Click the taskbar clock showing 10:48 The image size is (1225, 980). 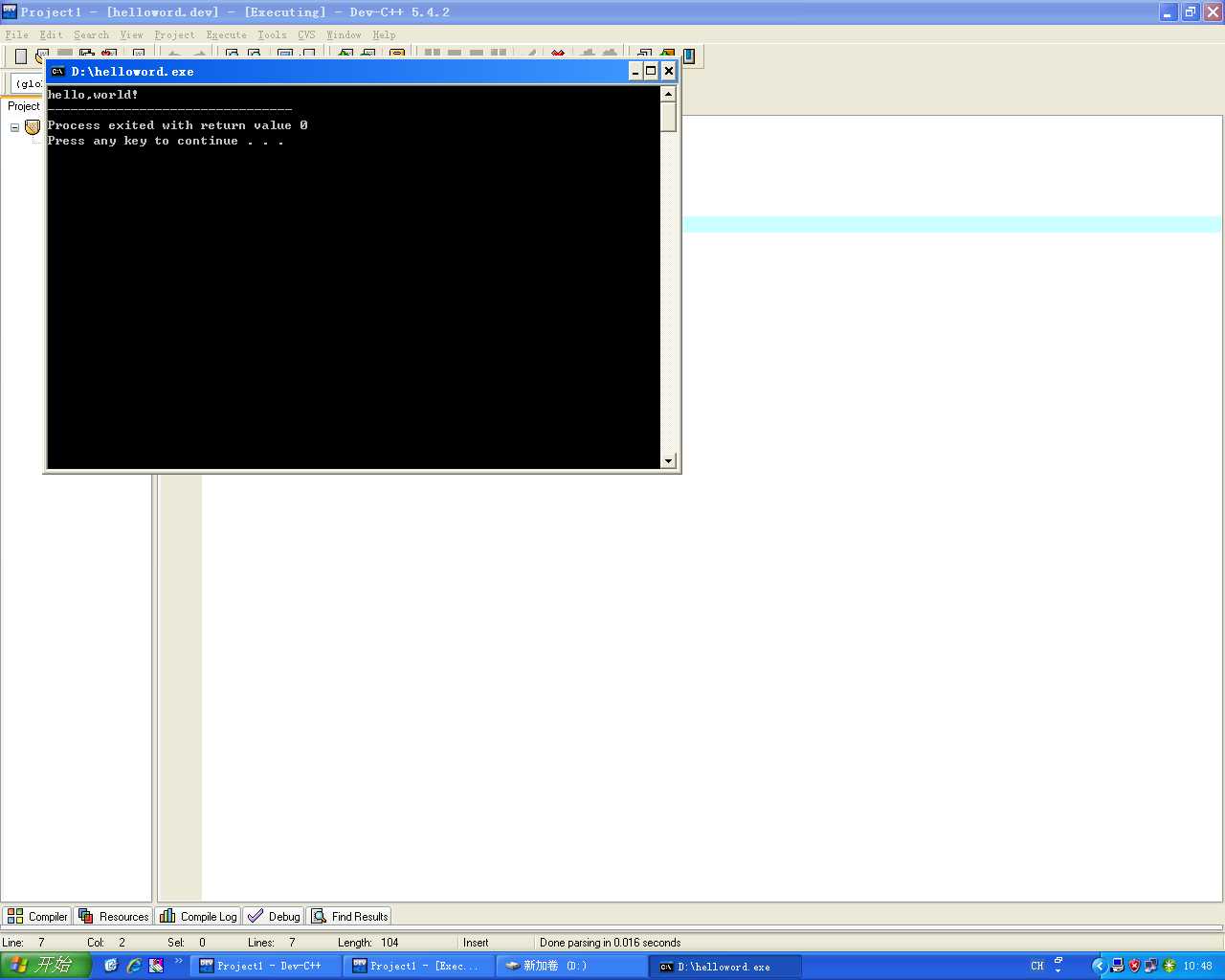point(1197,966)
